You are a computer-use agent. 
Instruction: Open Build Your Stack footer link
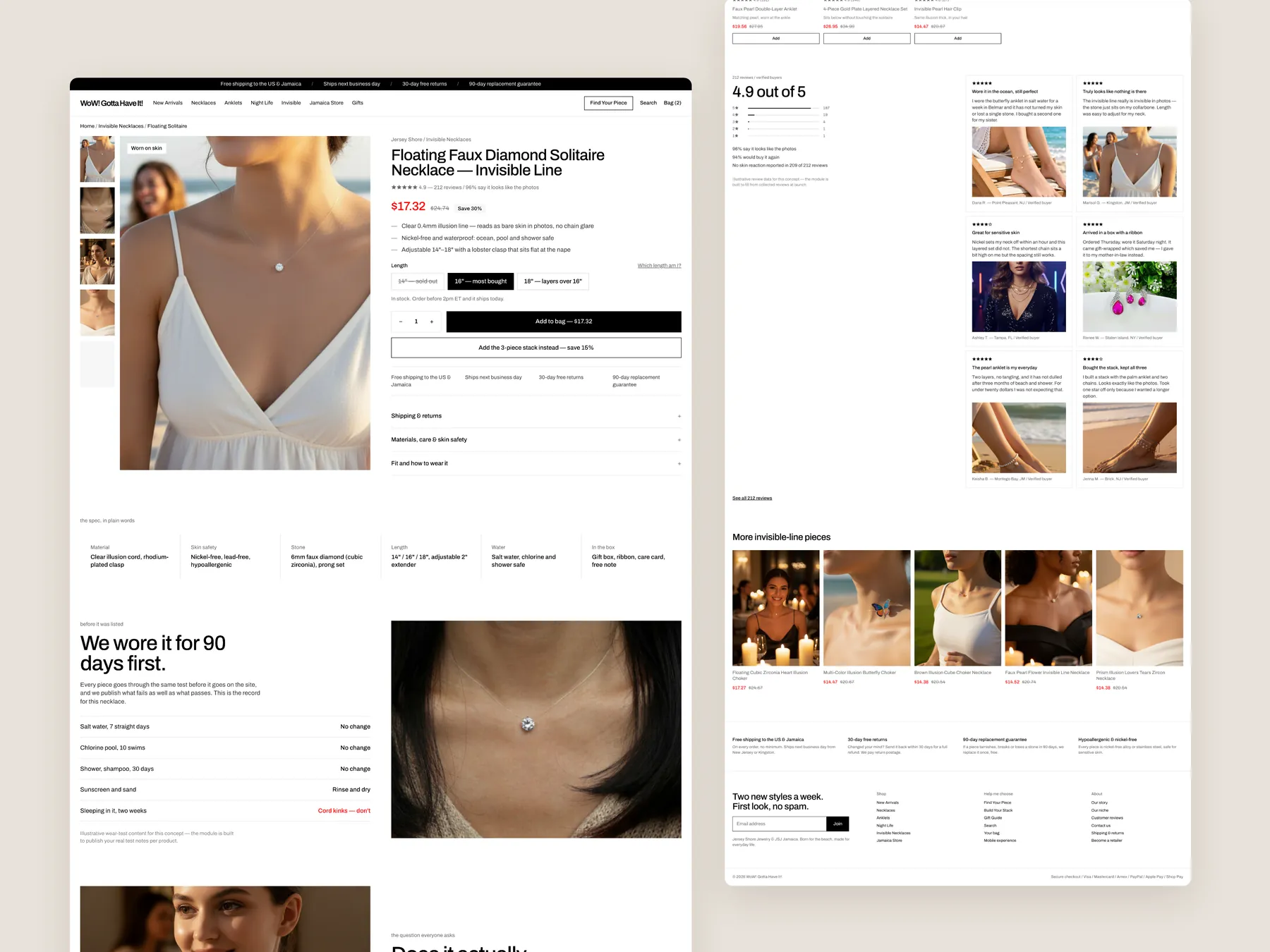click(998, 810)
